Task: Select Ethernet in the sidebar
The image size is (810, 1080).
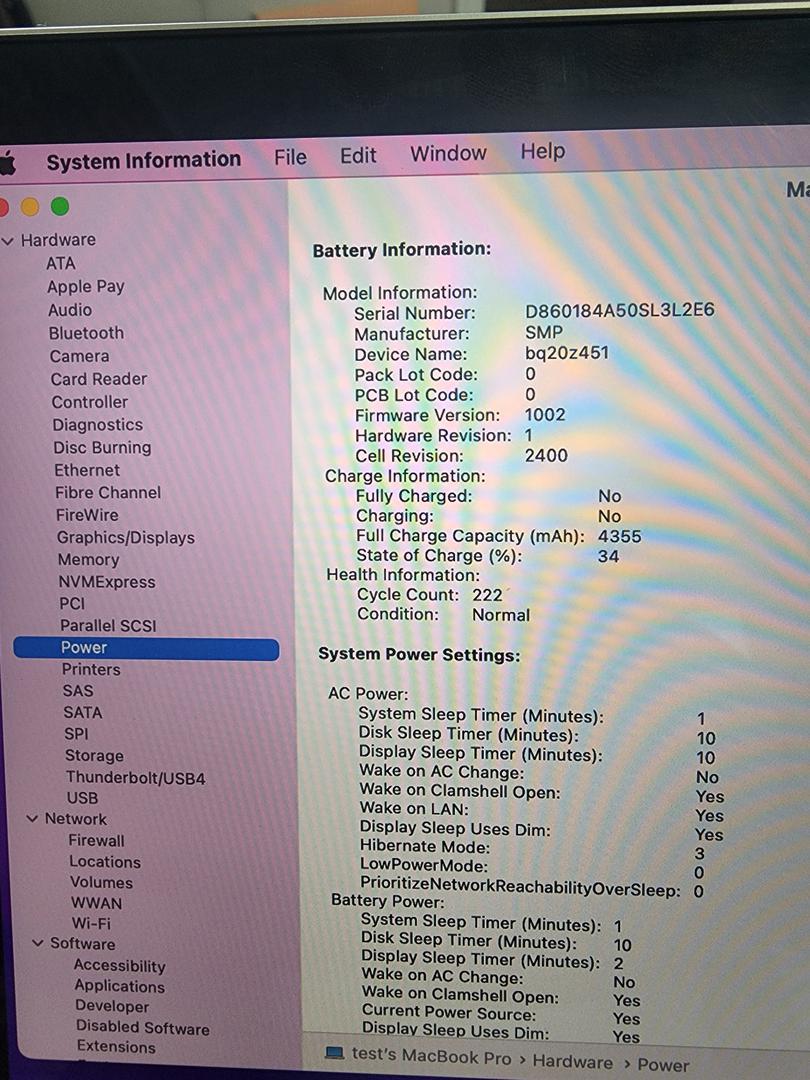Action: click(87, 470)
